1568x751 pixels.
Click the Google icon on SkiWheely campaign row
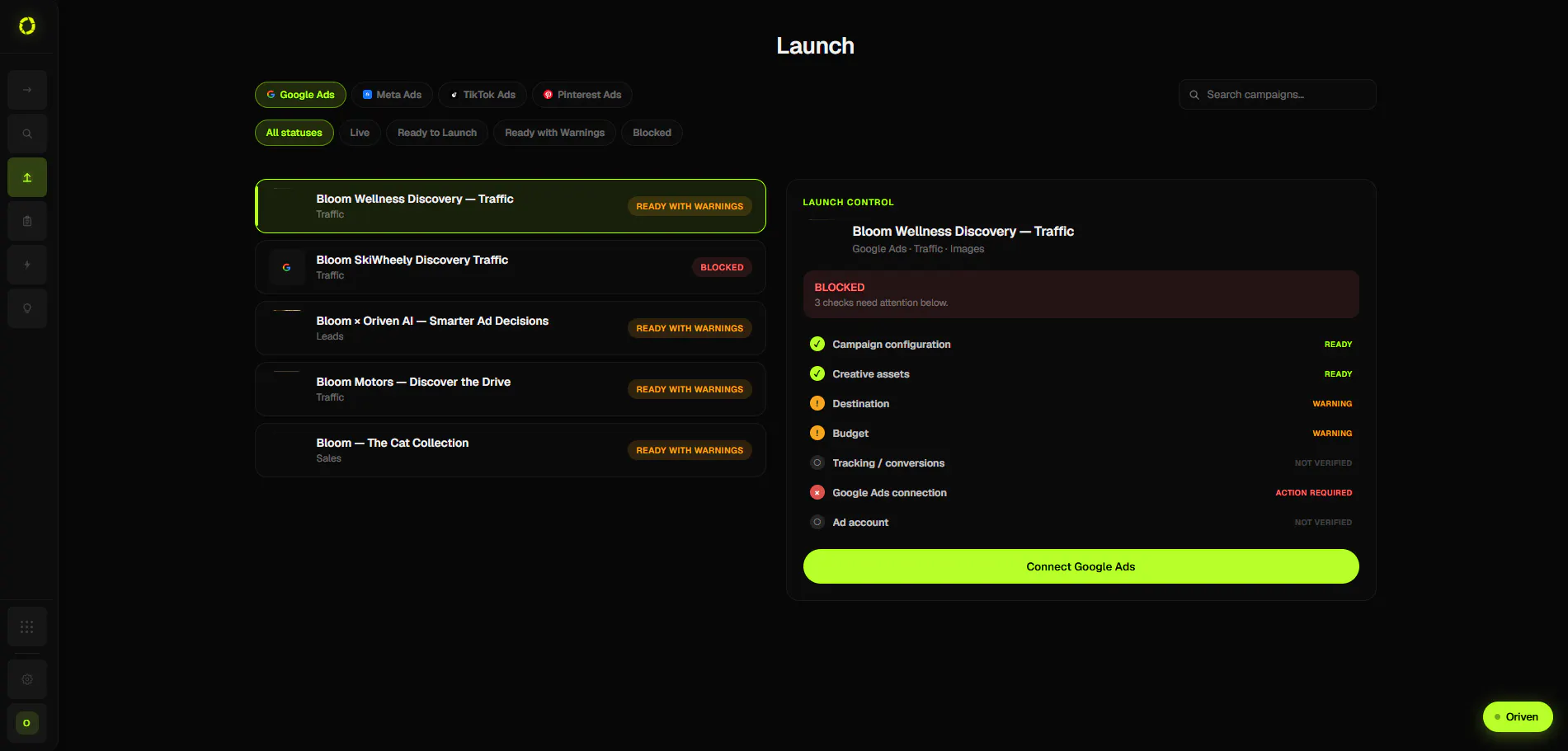(286, 267)
